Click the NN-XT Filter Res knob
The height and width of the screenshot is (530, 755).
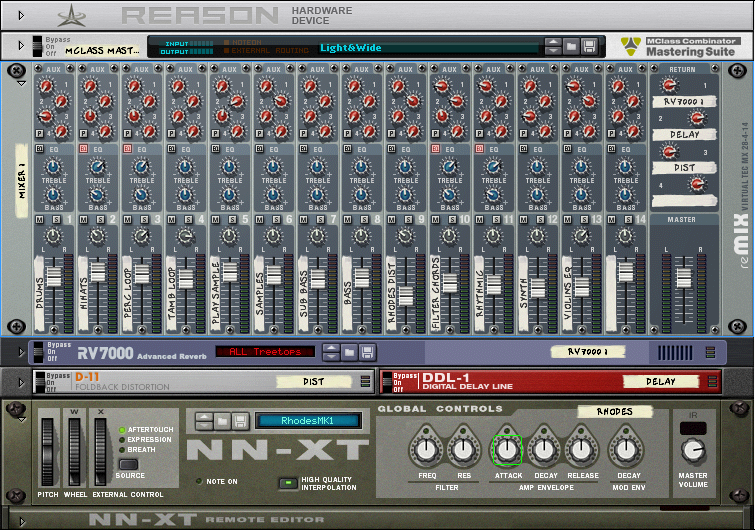tap(463, 450)
